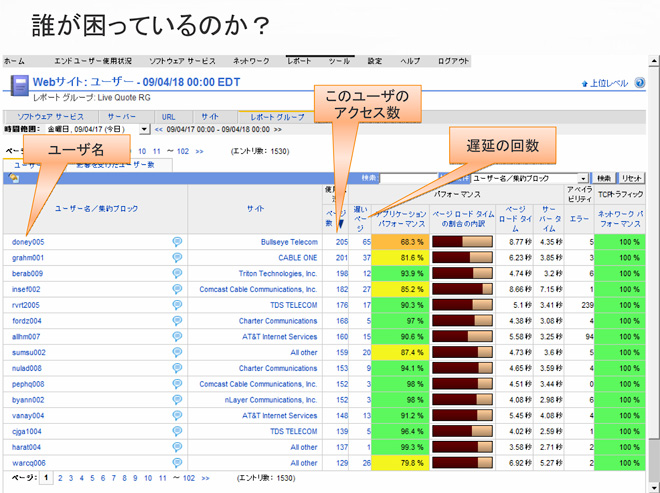Open user warcq006 link

coord(29,463)
